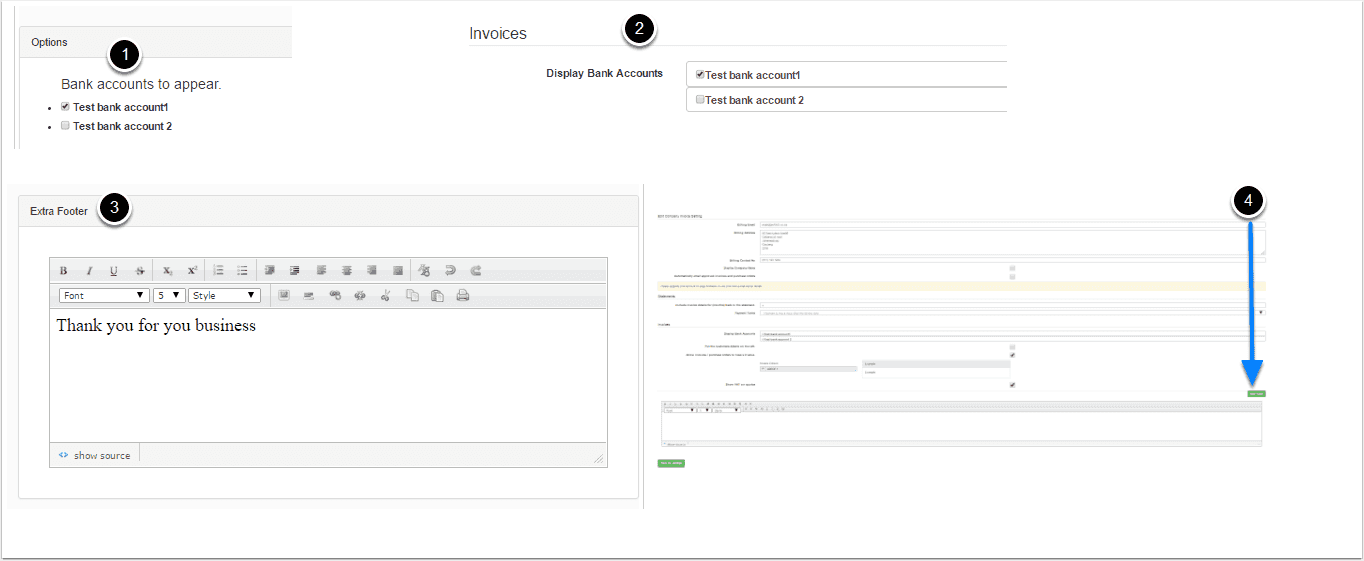Click the 'Invoices' section heading
Image resolution: width=1364 pixels, height=561 pixels.
(498, 33)
